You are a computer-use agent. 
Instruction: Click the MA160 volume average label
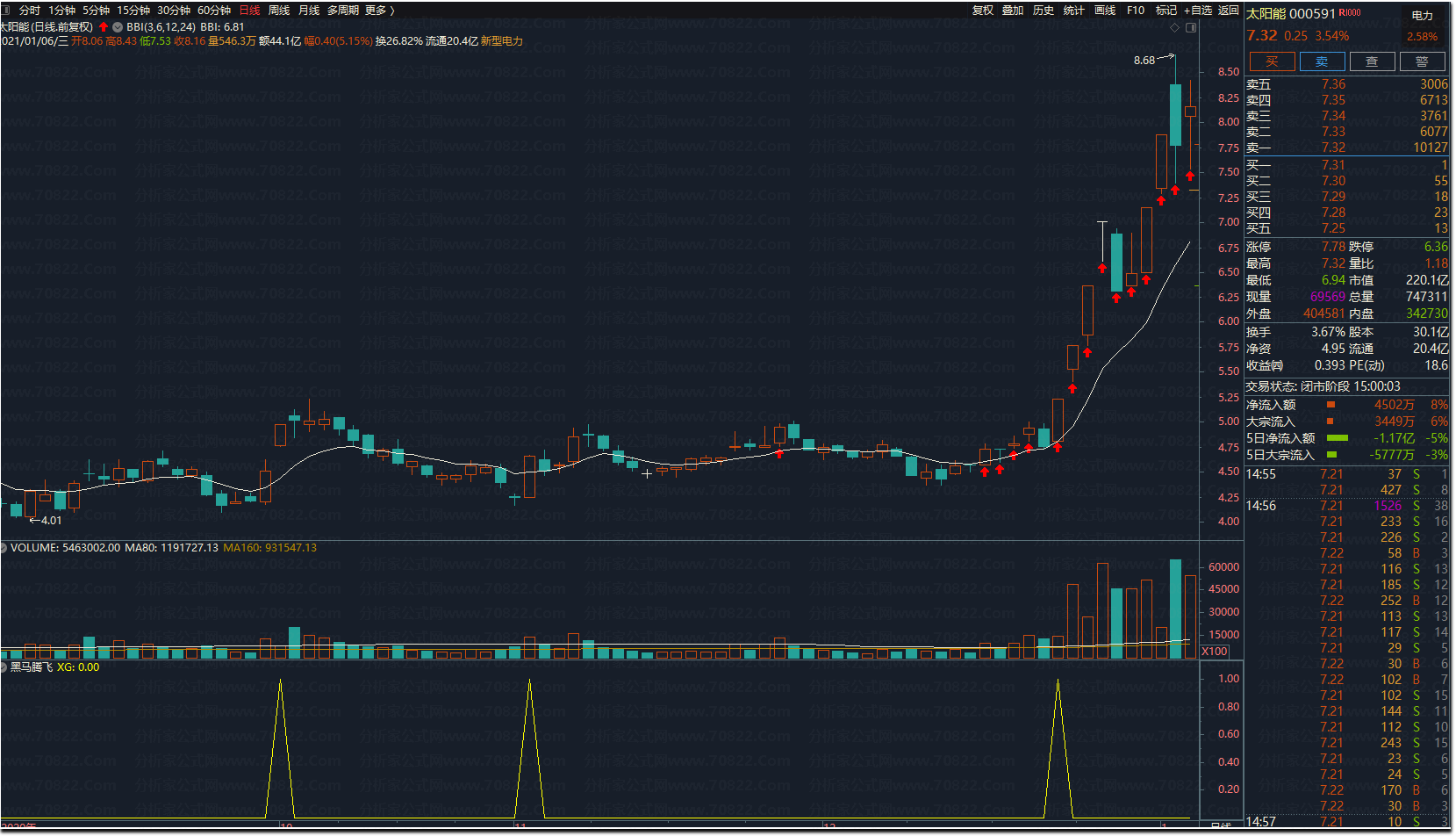(269, 548)
